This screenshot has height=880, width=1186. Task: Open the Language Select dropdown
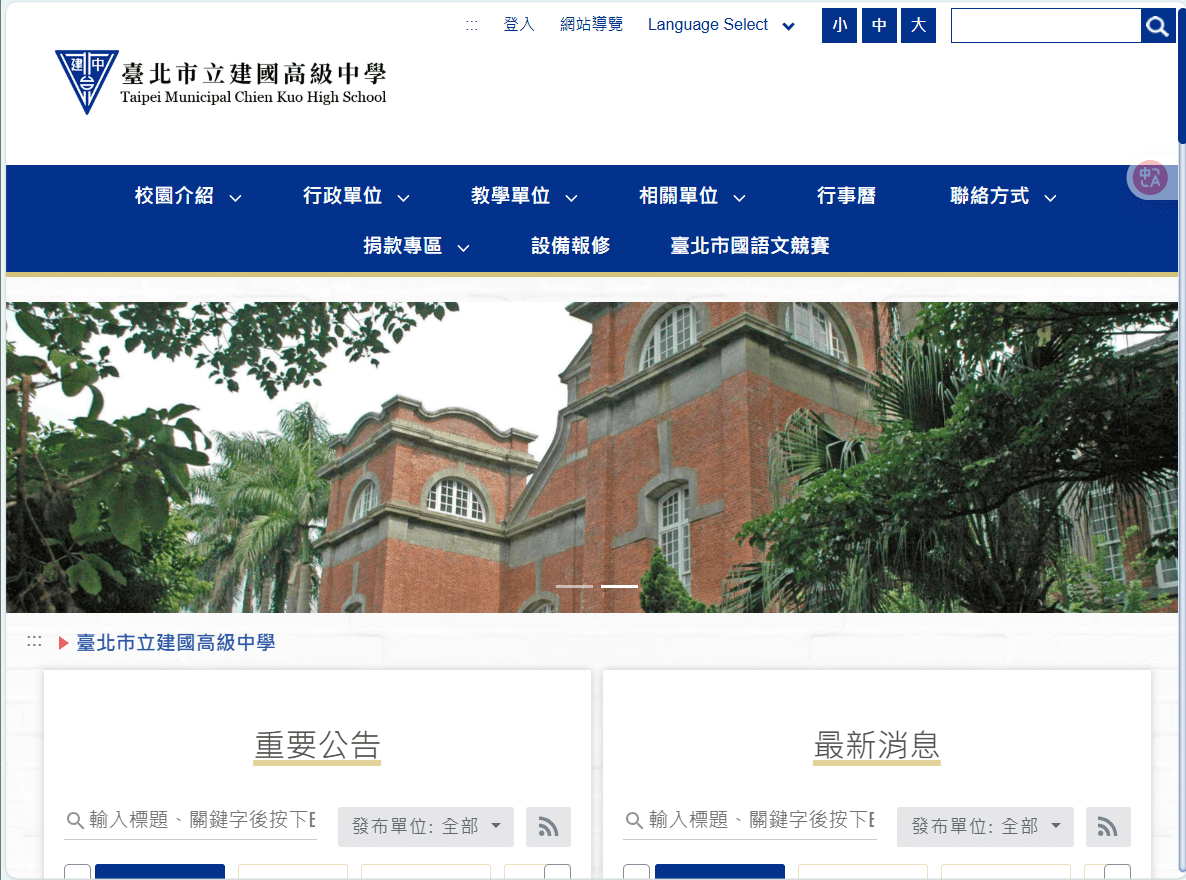pos(721,25)
